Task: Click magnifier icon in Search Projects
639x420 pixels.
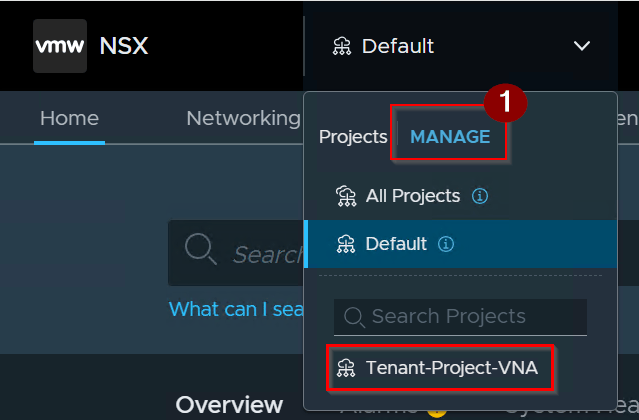Action: pos(354,317)
